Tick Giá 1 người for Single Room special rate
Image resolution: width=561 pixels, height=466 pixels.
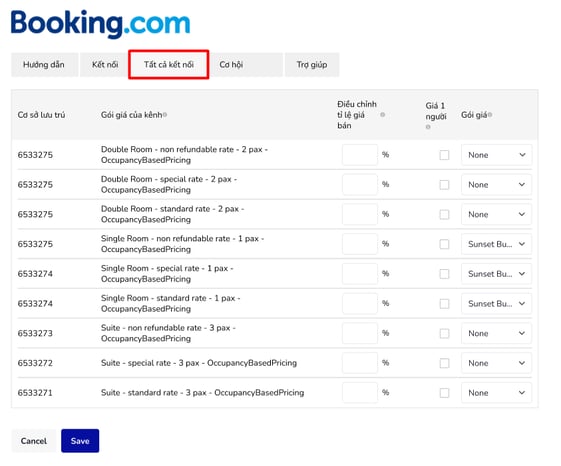[x=444, y=274]
